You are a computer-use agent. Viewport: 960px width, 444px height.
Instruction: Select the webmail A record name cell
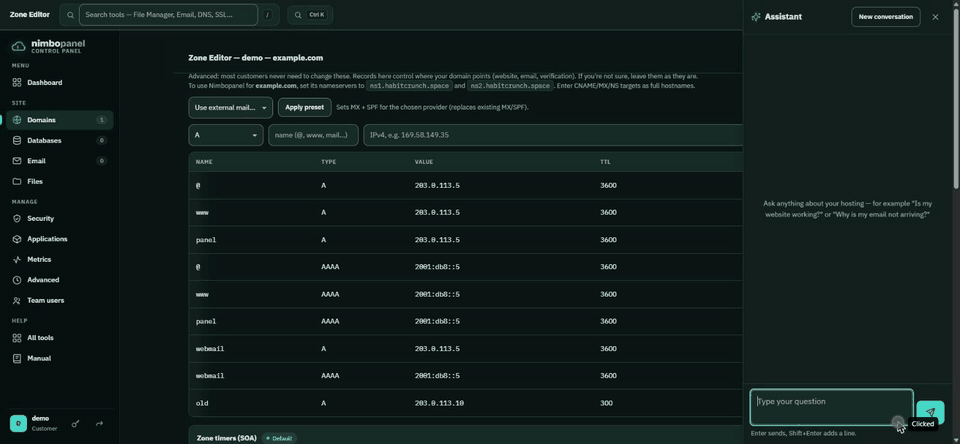(x=208, y=348)
